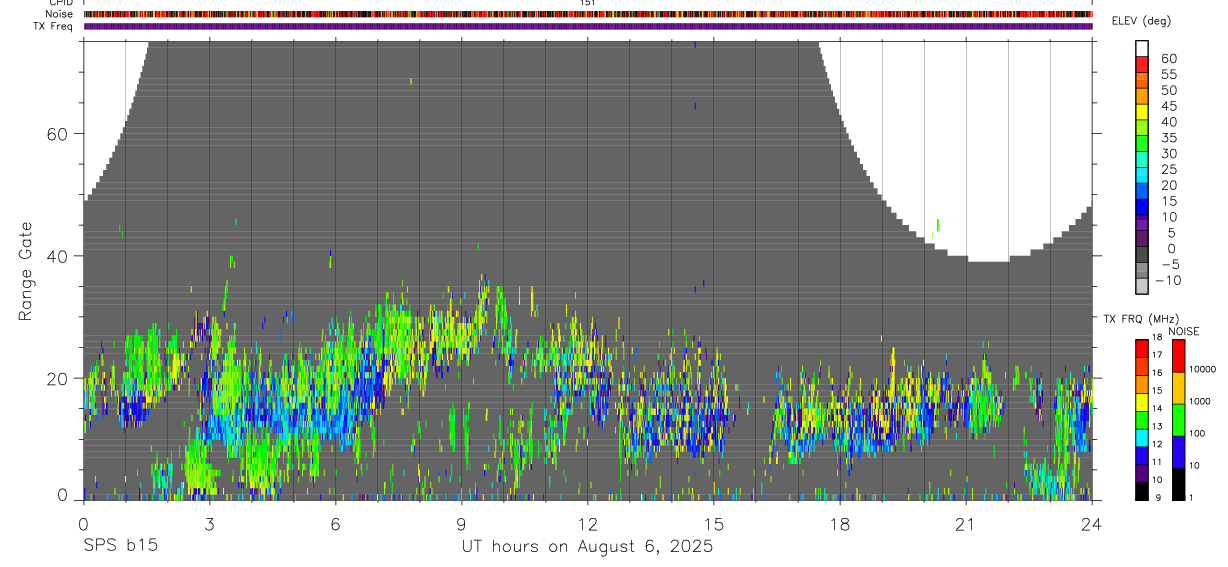
Task: Click the 'ELEV (deg)' colorbar title
Action: pos(1141,21)
